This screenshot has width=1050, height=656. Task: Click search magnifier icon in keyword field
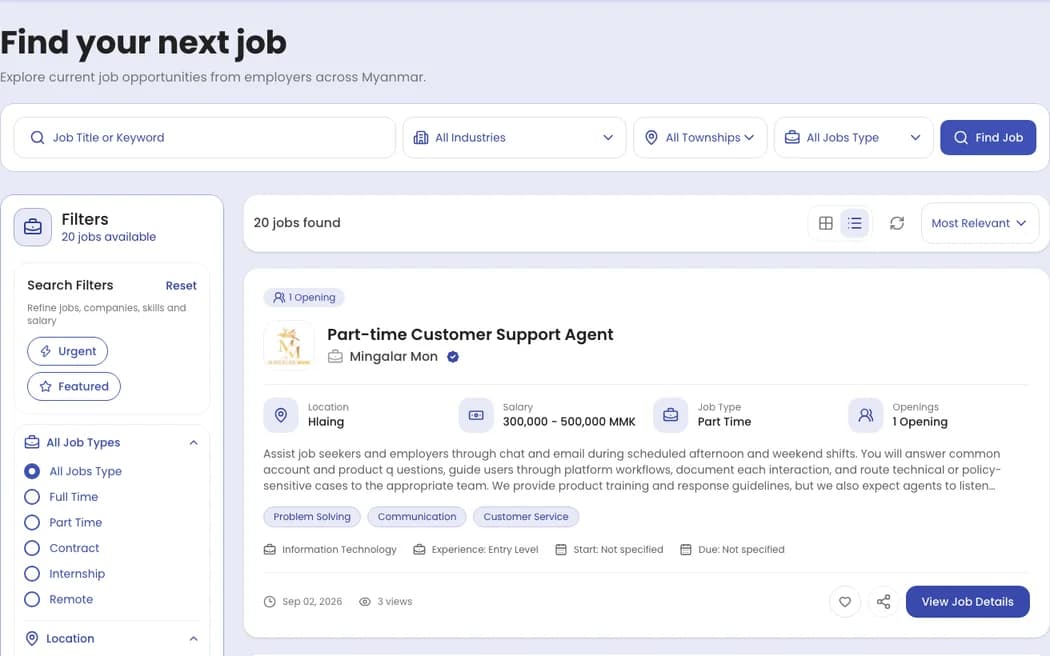38,138
